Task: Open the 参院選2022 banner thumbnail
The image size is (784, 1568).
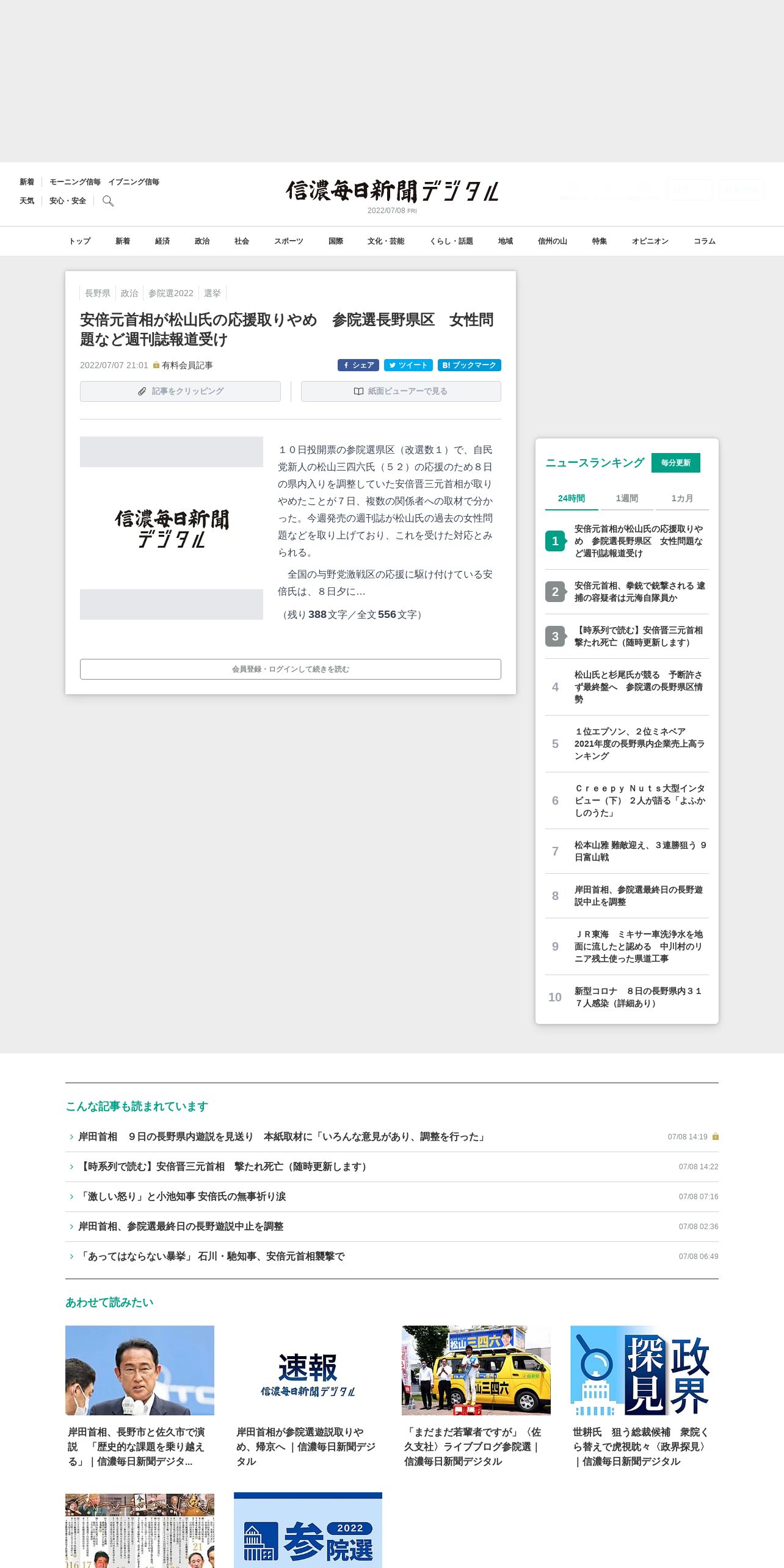Action: (x=308, y=1530)
